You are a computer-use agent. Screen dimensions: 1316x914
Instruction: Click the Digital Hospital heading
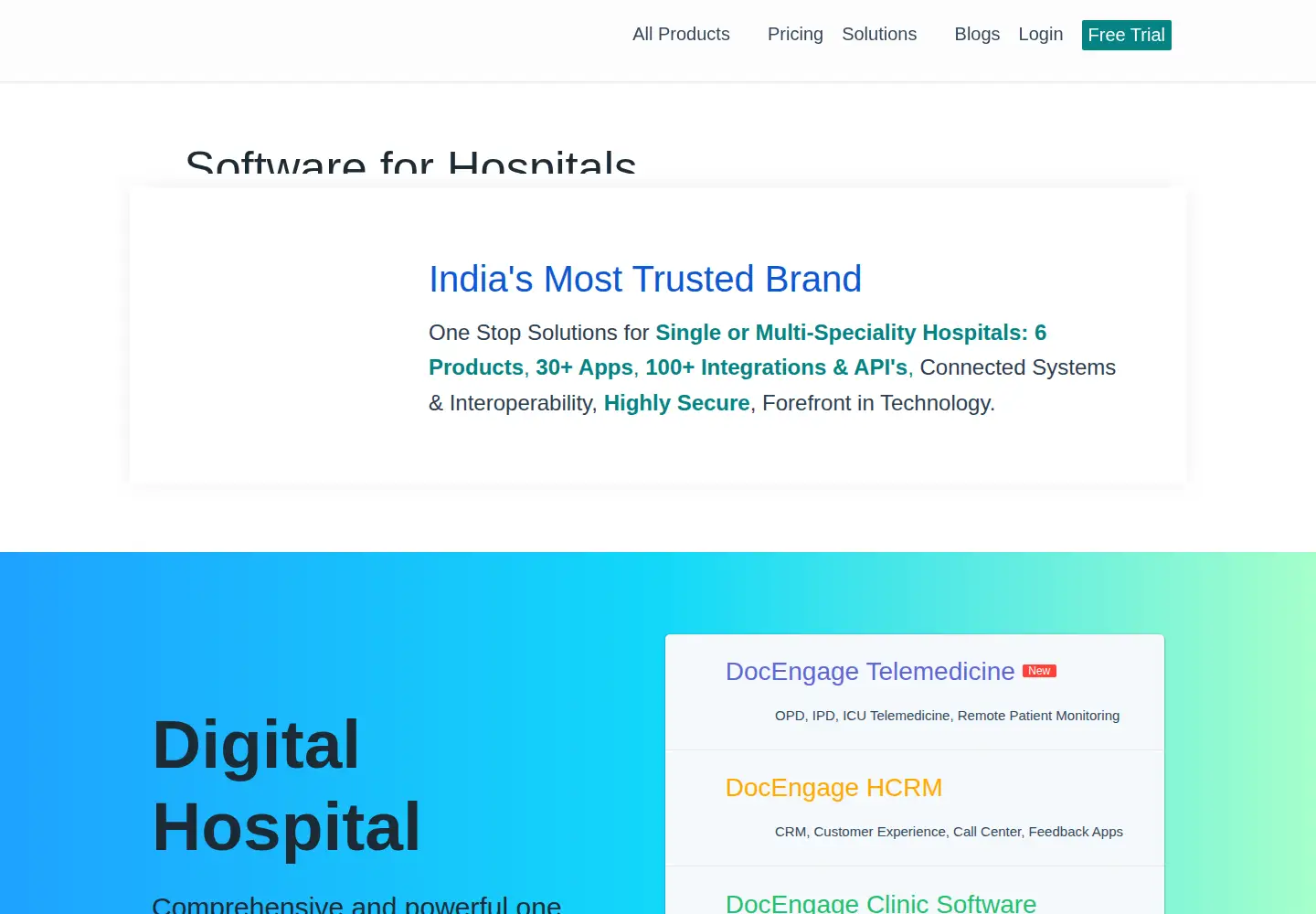point(287,786)
